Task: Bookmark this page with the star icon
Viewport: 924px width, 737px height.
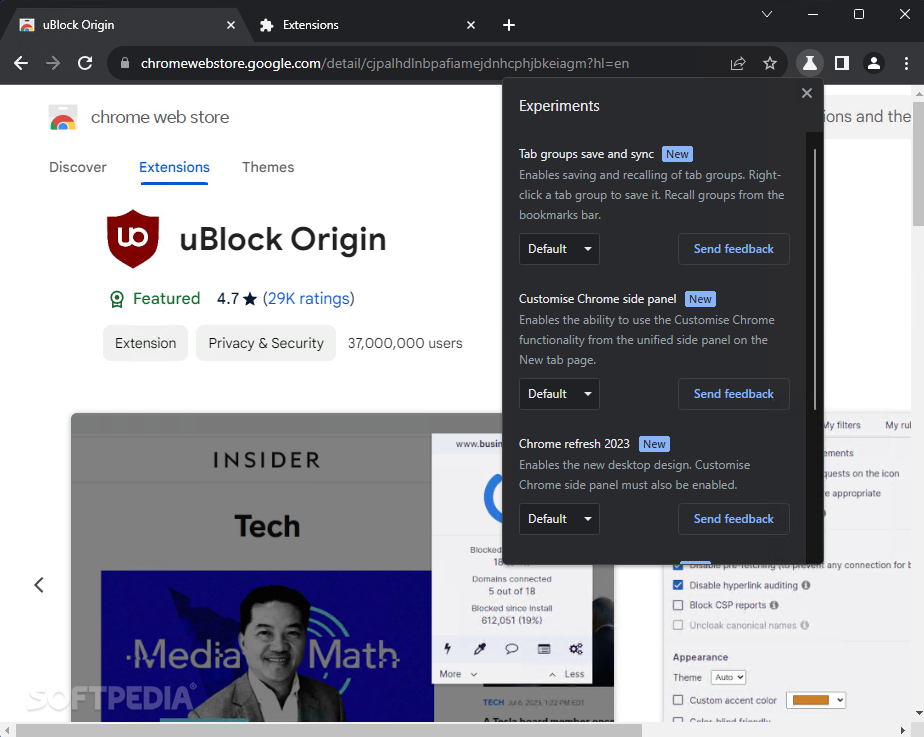Action: pyautogui.click(x=770, y=63)
